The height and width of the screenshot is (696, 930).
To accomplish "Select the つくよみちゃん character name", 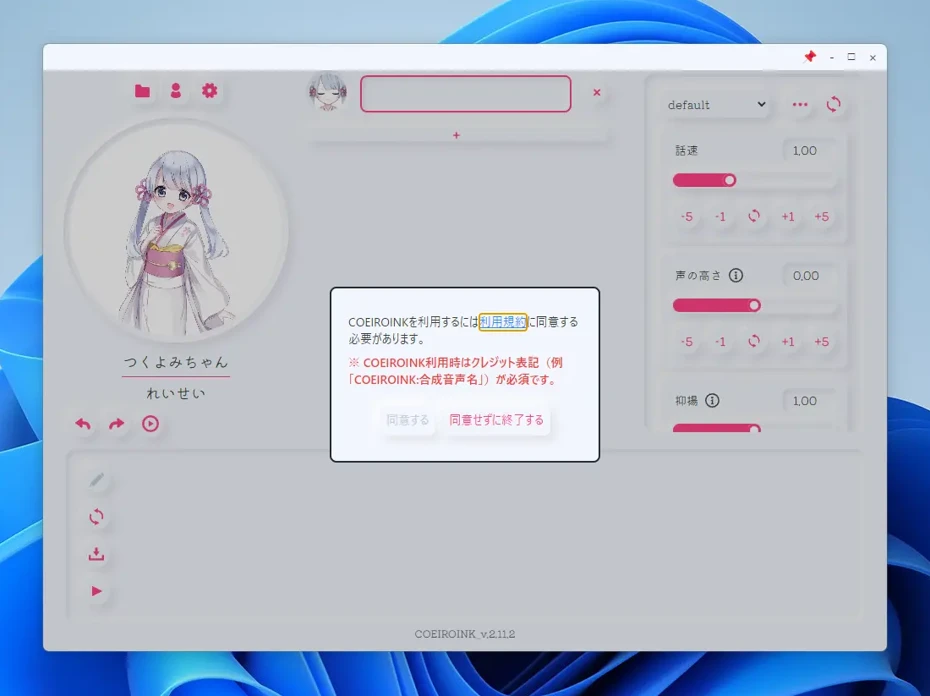I will click(x=176, y=362).
